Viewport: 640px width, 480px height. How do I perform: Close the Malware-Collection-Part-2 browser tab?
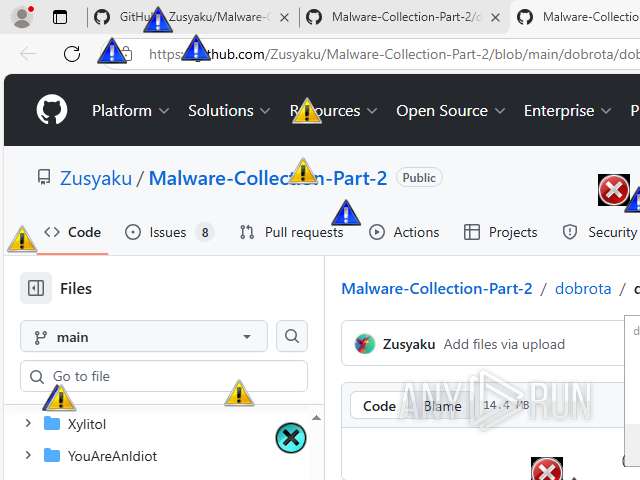tap(495, 18)
